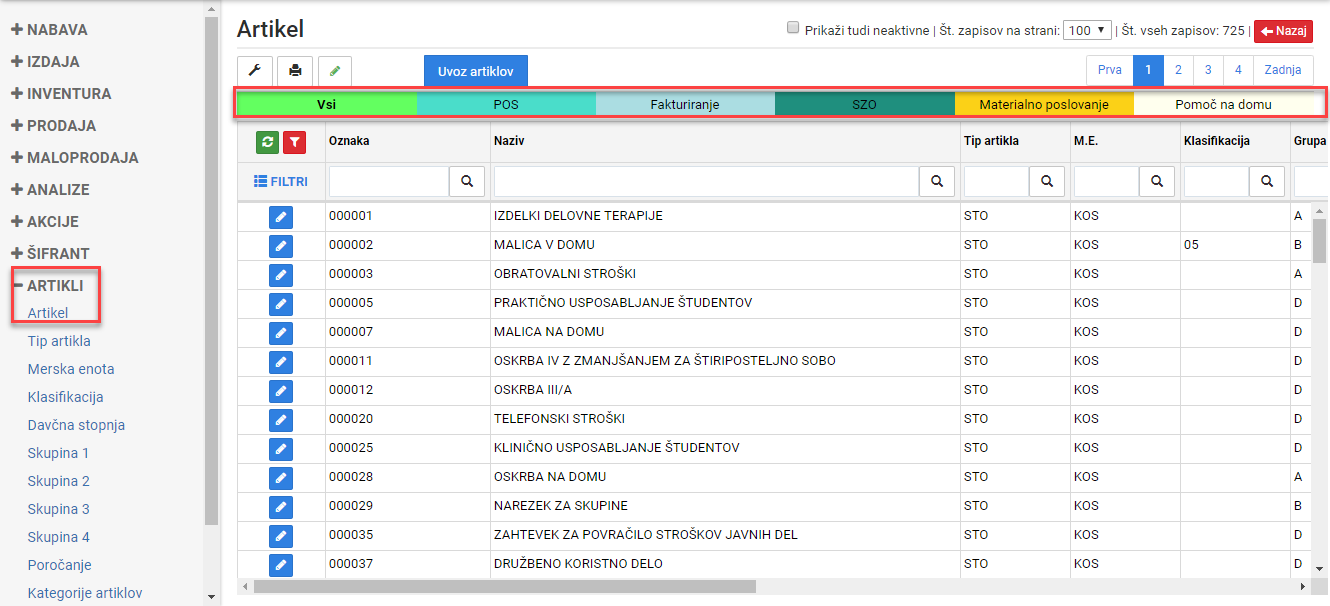Open records per page dropdown
This screenshot has width=1330, height=606.
pyautogui.click(x=1087, y=30)
